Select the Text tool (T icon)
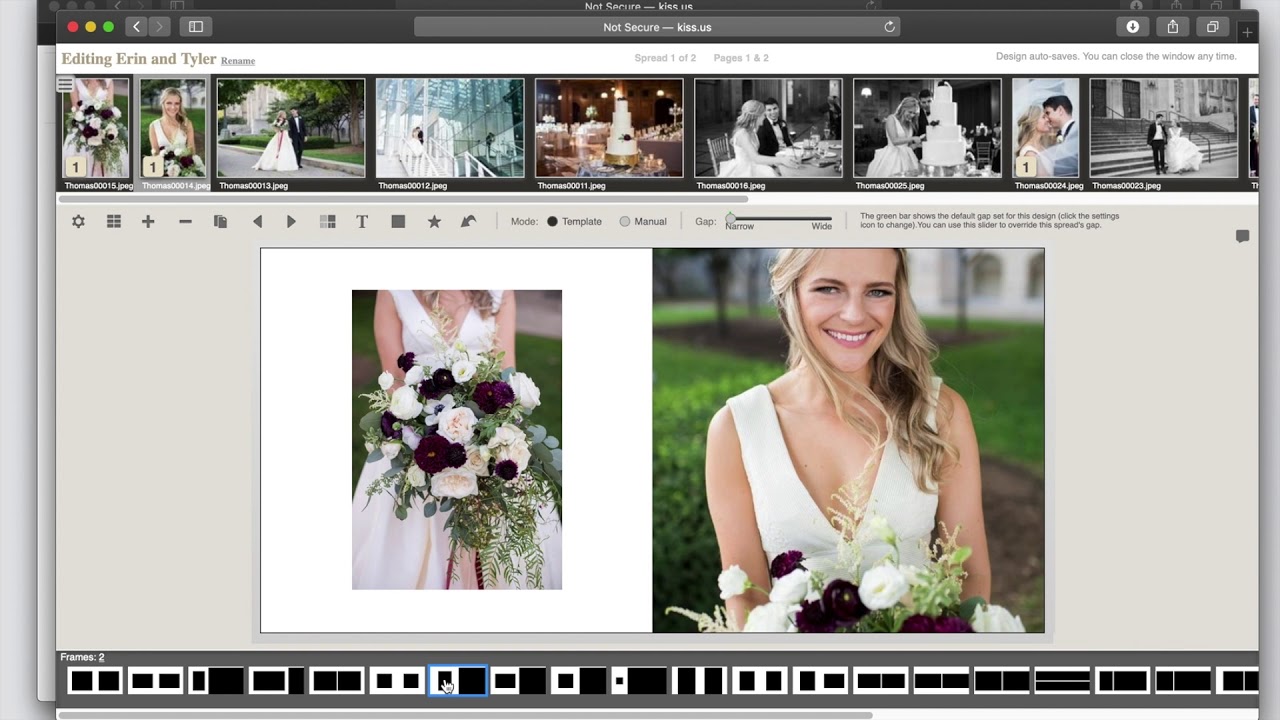The image size is (1280, 720). click(x=362, y=221)
